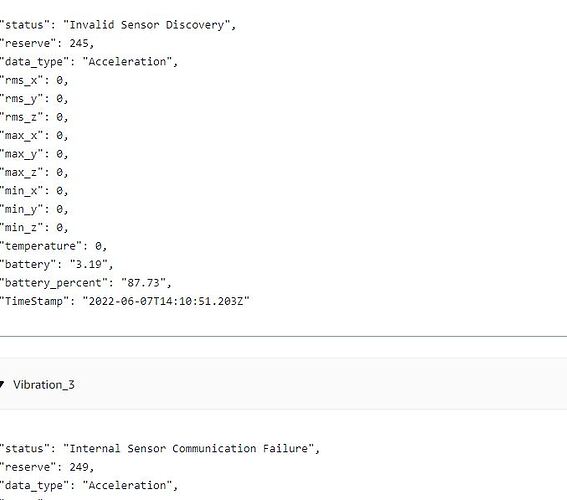
Task: Click the Vibration_3 header label
Action: 44,385
